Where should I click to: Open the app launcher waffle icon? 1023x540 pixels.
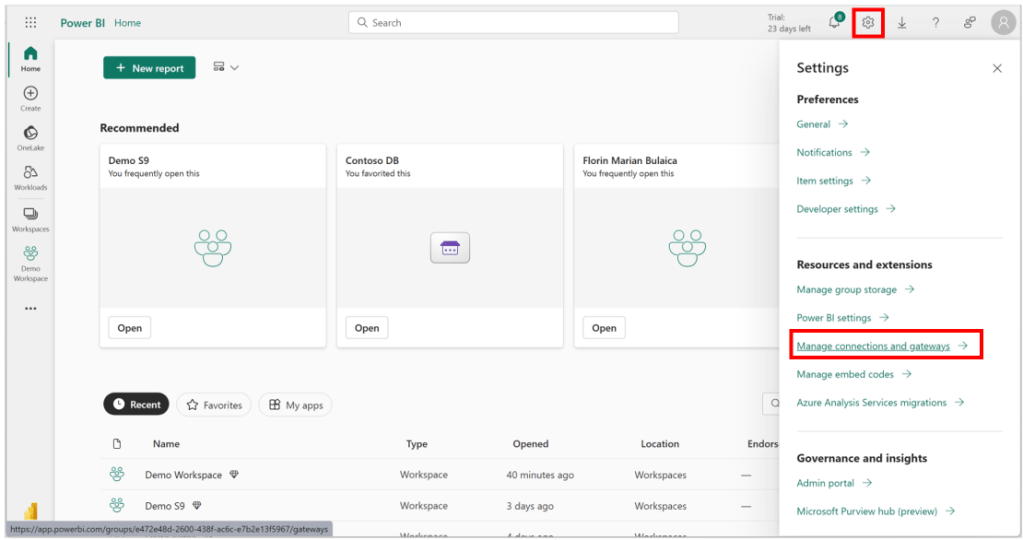tap(30, 23)
